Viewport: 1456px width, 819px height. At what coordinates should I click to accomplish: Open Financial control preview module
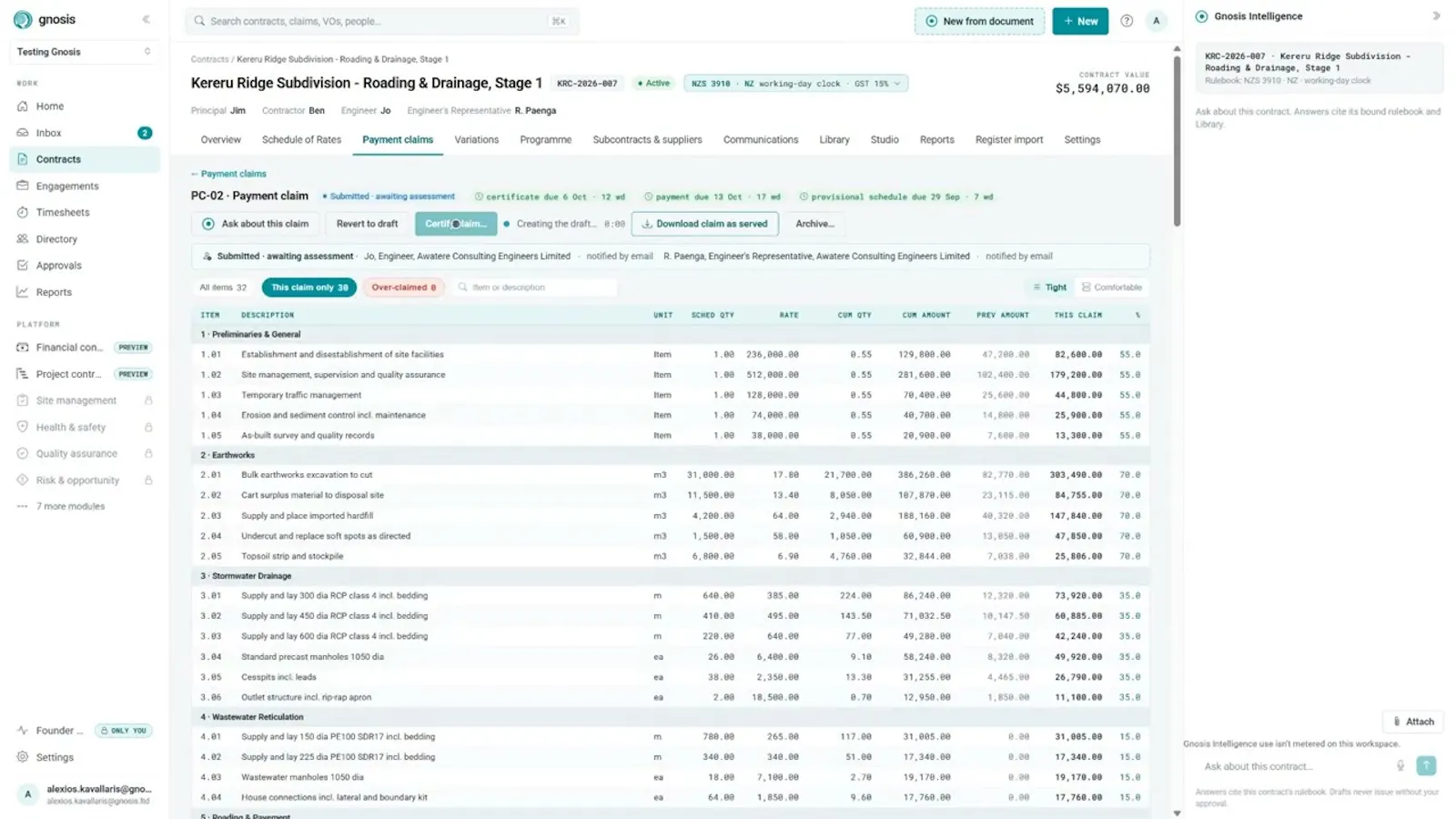click(85, 348)
